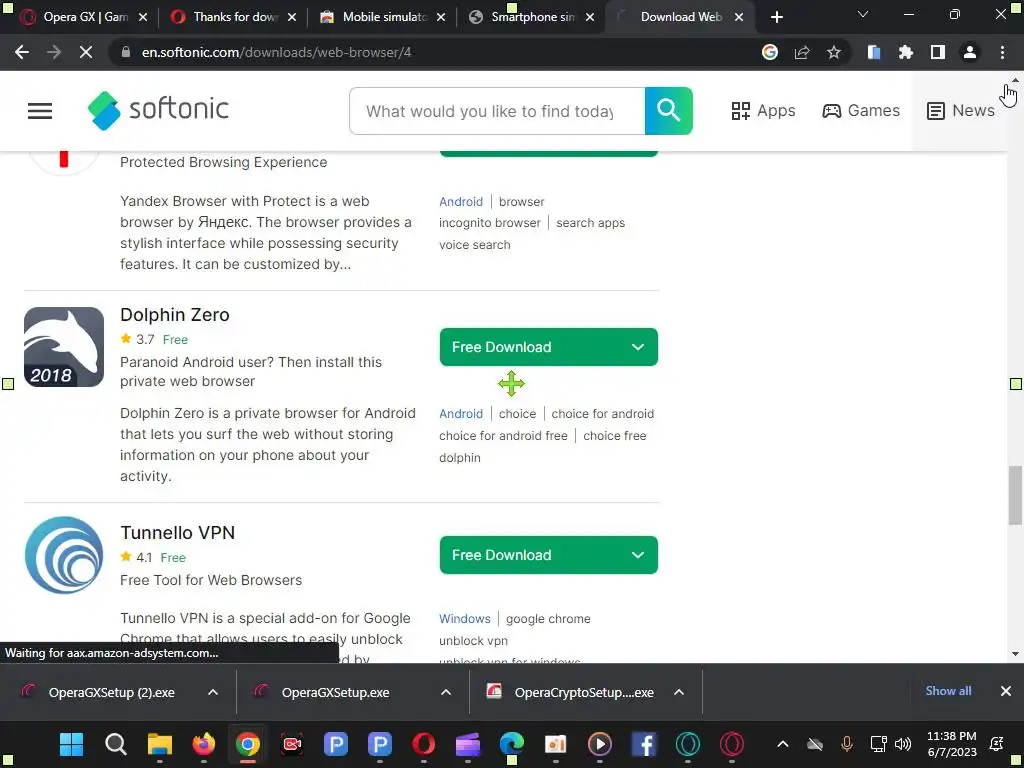
Task: Open Chrome three-dot menu
Action: coord(1002,52)
